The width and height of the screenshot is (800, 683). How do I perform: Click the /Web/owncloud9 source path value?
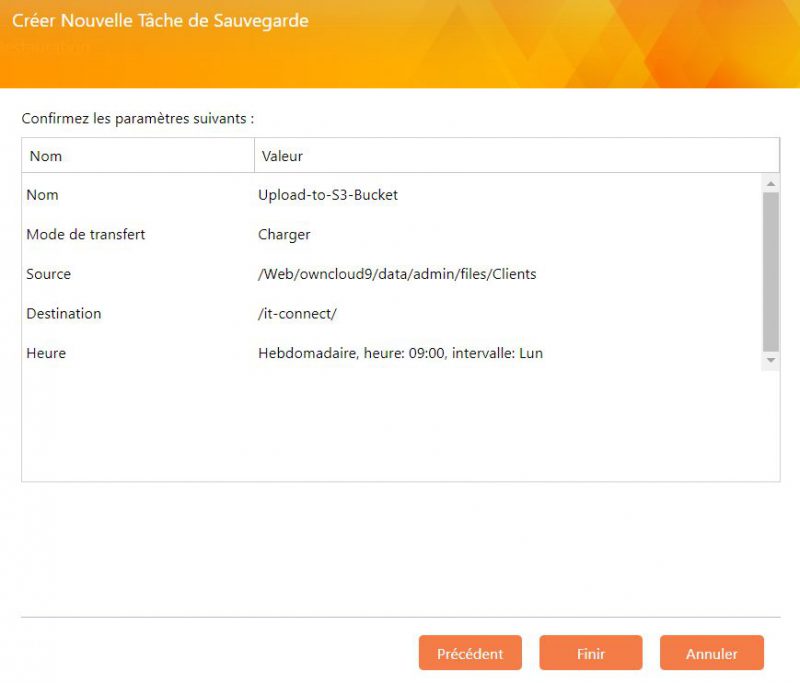397,274
